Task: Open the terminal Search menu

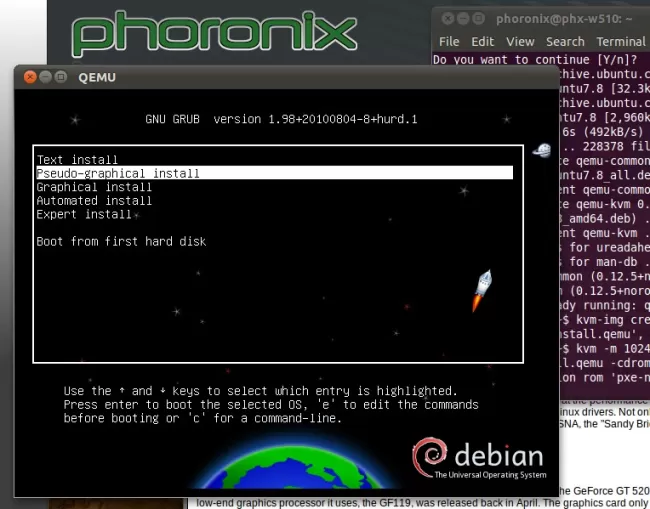Action: [565, 42]
